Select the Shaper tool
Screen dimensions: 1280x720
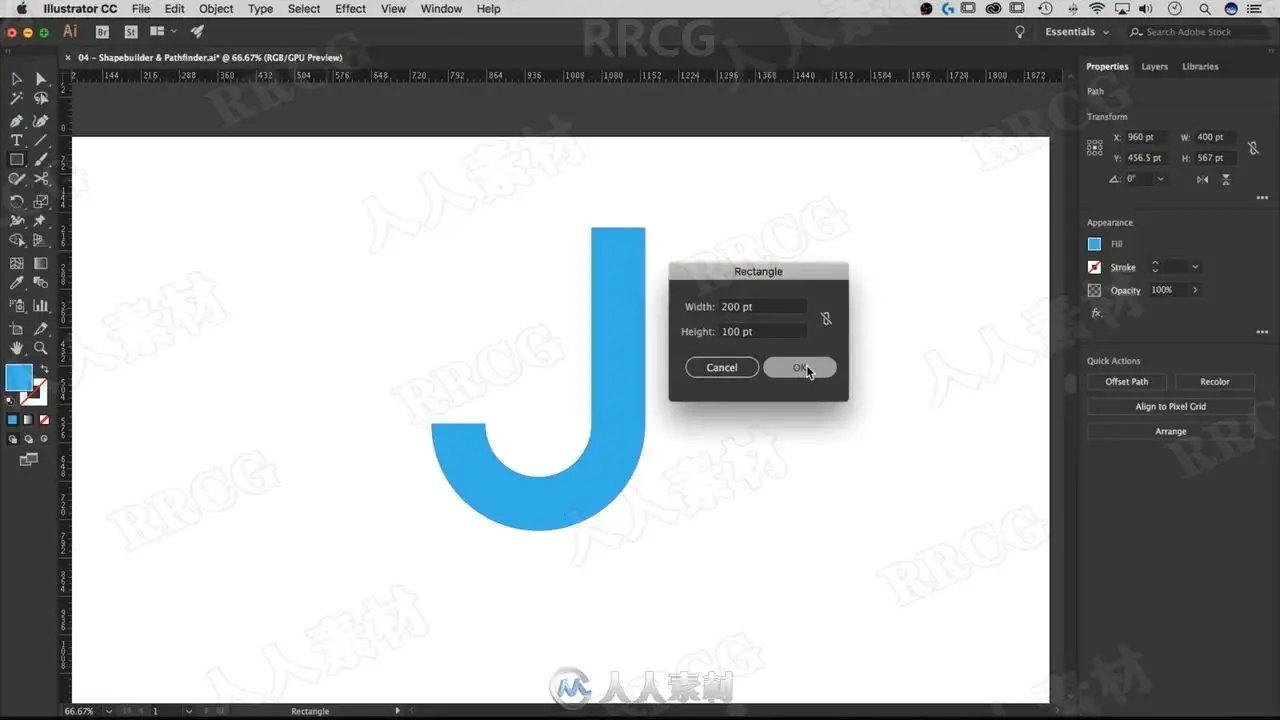tap(16, 179)
